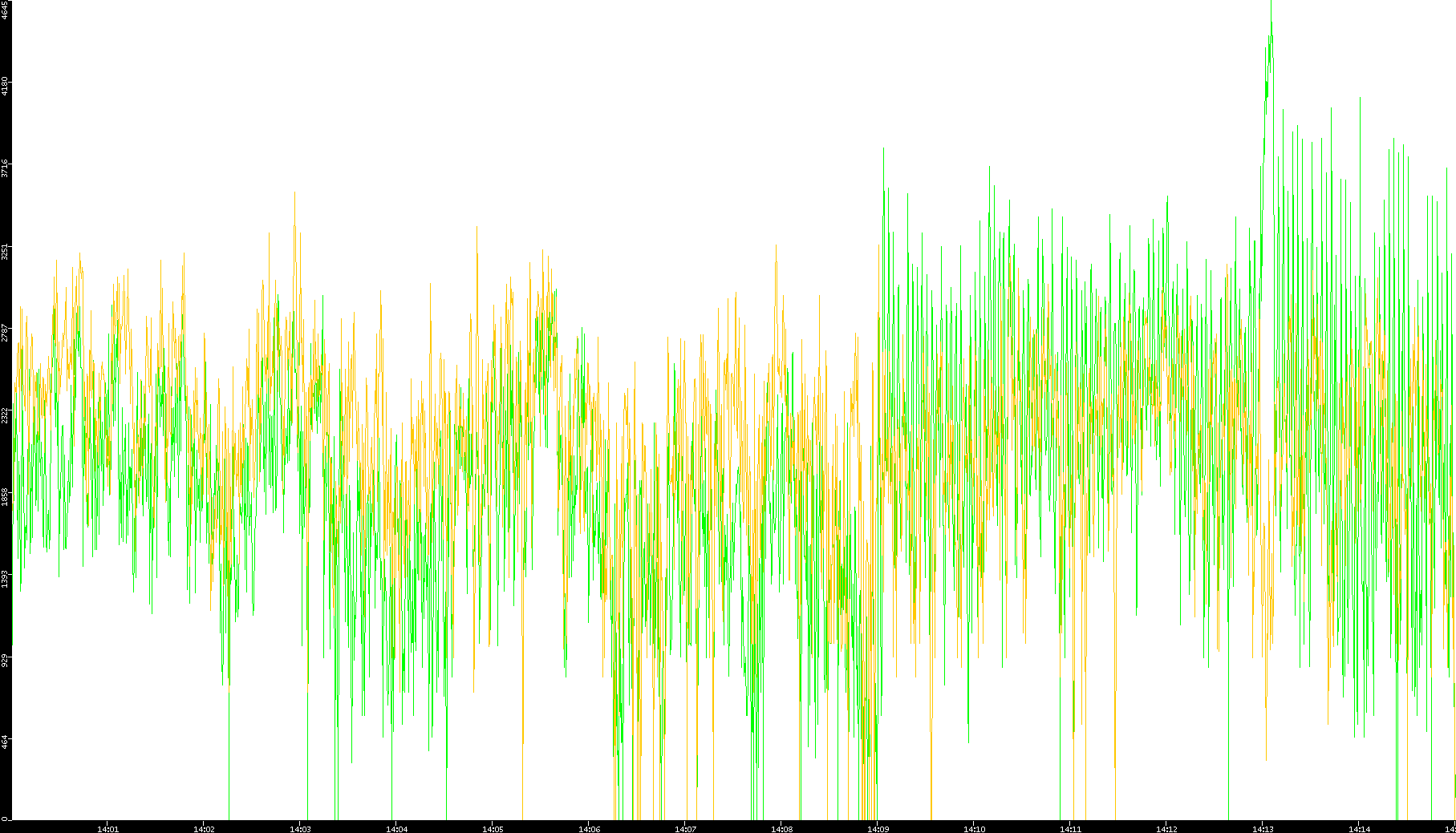Pick the 2787 value axis label
The width and height of the screenshot is (1456, 833).
coord(5,333)
